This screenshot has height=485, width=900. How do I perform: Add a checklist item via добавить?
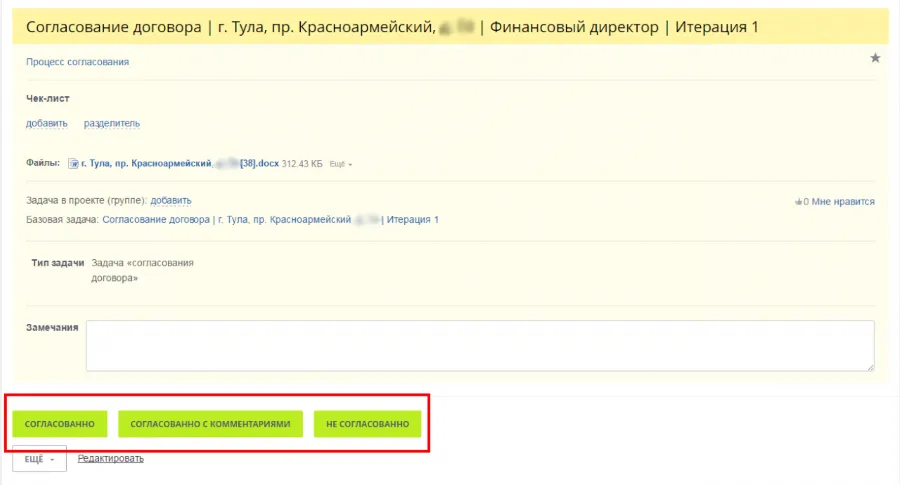click(x=46, y=123)
